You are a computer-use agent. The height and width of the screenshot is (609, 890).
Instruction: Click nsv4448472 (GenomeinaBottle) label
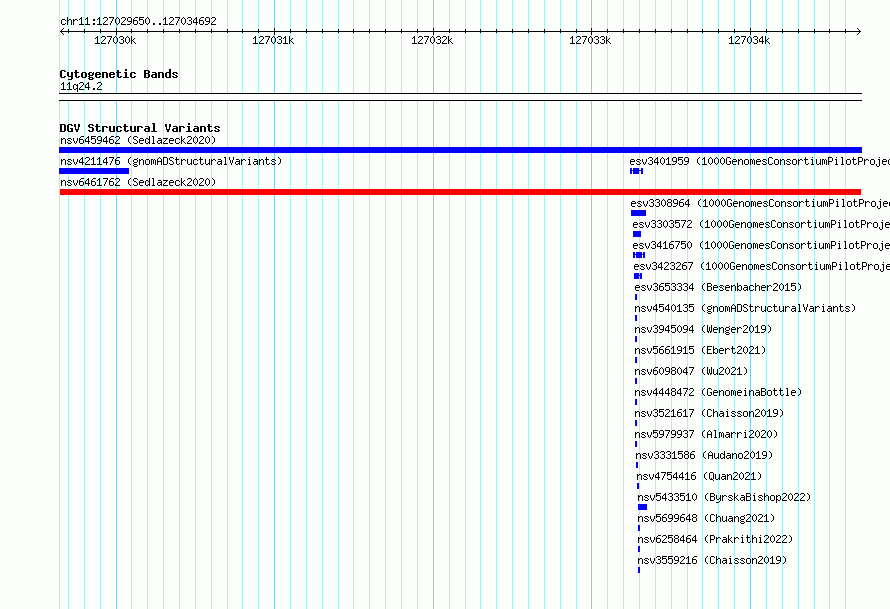[x=718, y=392]
